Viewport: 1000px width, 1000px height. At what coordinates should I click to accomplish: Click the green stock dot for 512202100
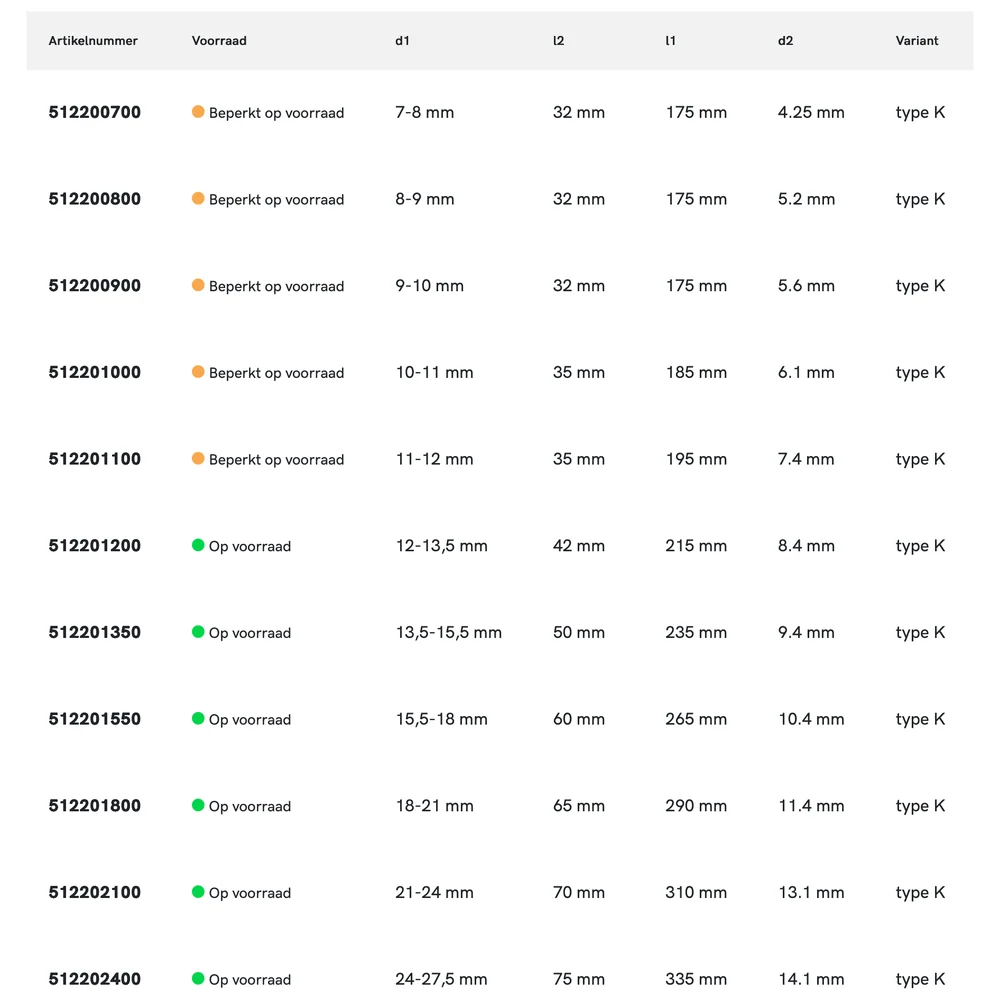pyautogui.click(x=198, y=892)
